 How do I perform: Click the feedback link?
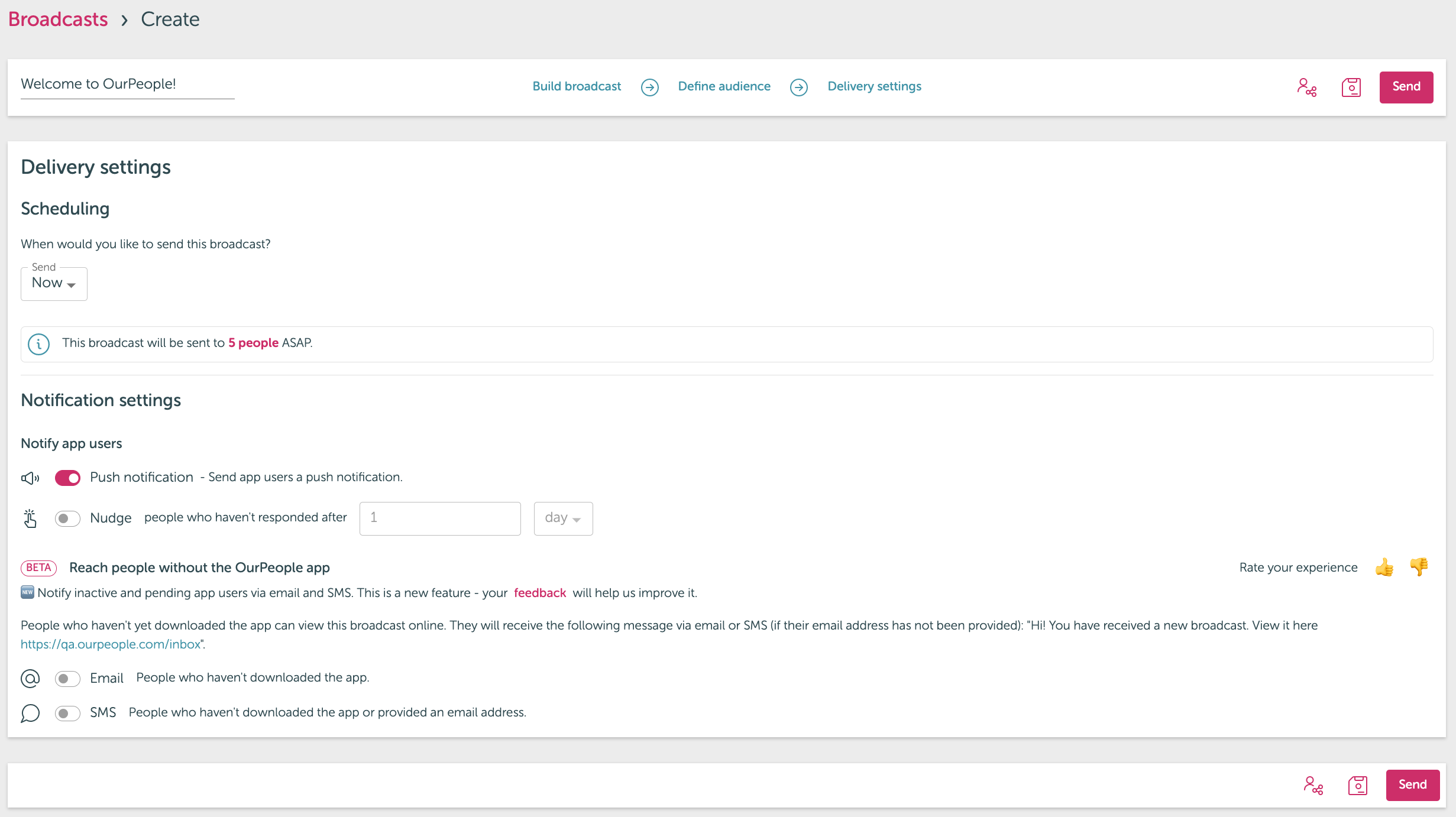(x=540, y=593)
